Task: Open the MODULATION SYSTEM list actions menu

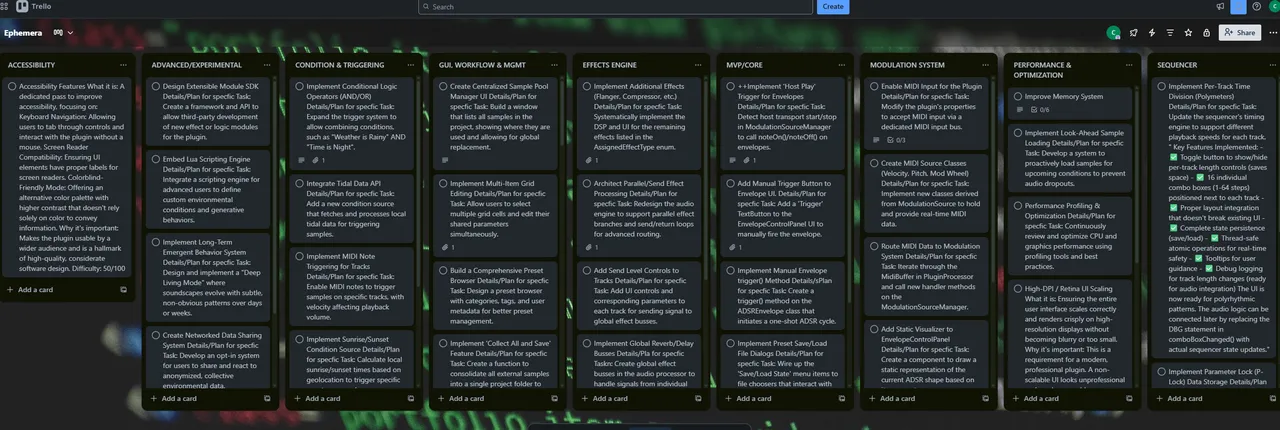Action: tap(986, 65)
